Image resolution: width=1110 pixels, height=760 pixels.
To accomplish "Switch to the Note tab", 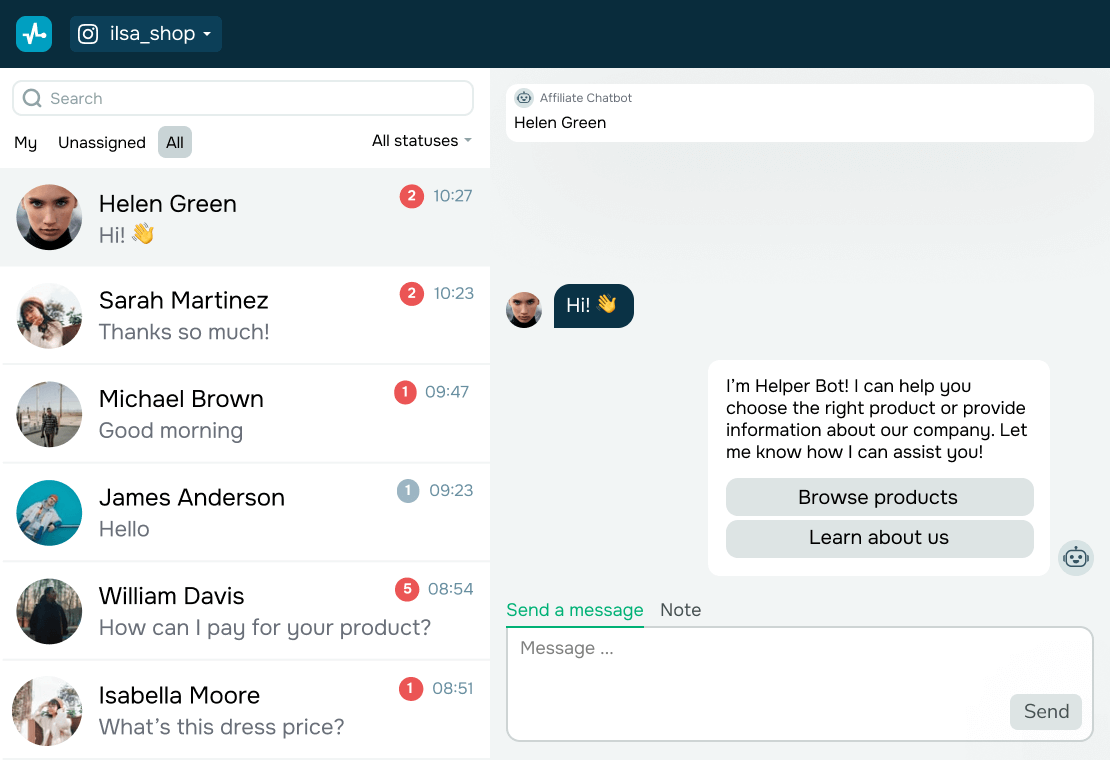I will pos(680,610).
